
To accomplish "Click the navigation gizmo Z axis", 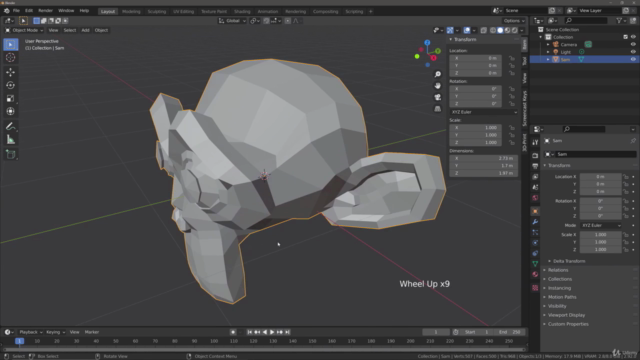I will point(427,42).
